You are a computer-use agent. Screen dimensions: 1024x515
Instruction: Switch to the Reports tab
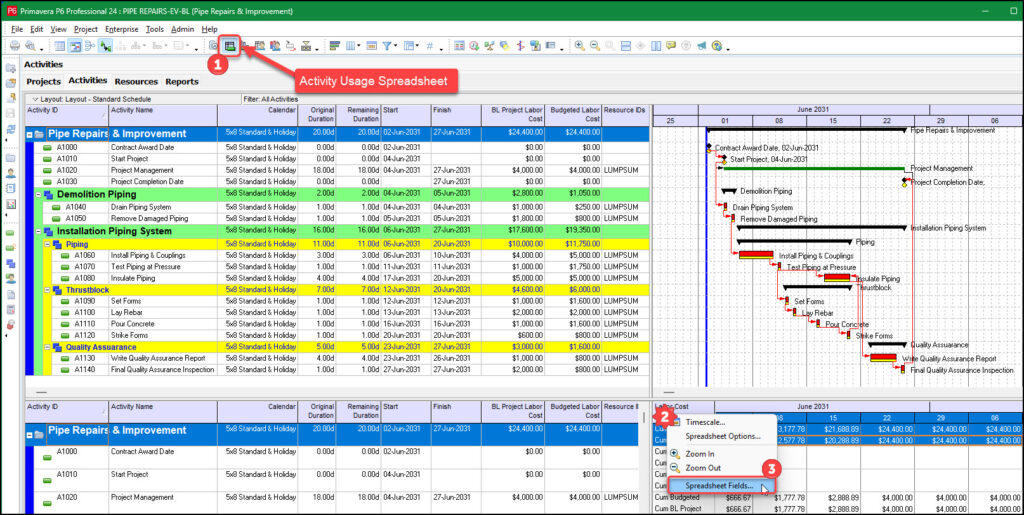click(x=182, y=82)
